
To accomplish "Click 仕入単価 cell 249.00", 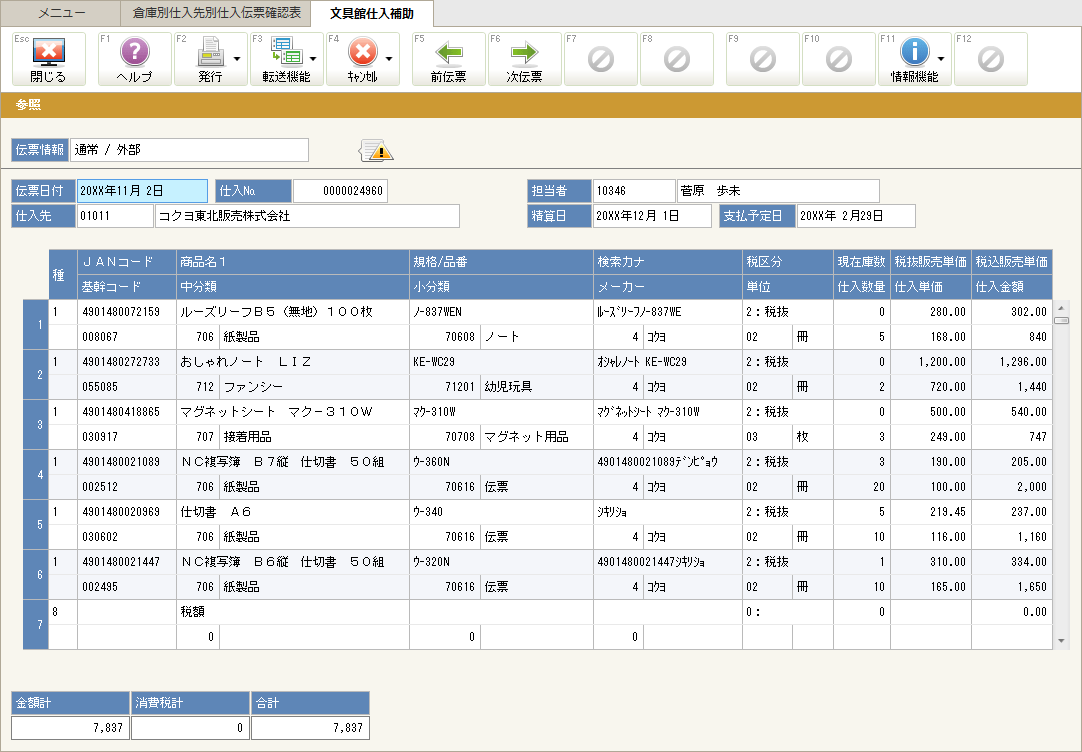I will point(931,437).
